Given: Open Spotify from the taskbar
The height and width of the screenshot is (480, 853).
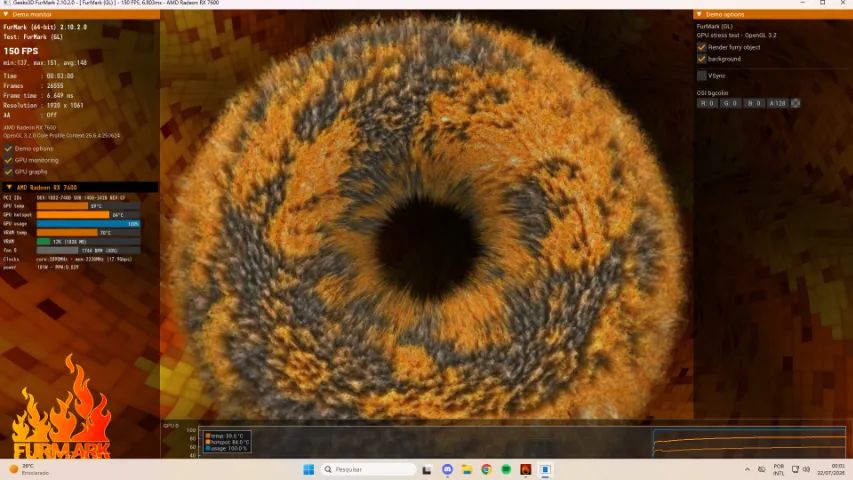Looking at the screenshot, I should tap(506, 470).
